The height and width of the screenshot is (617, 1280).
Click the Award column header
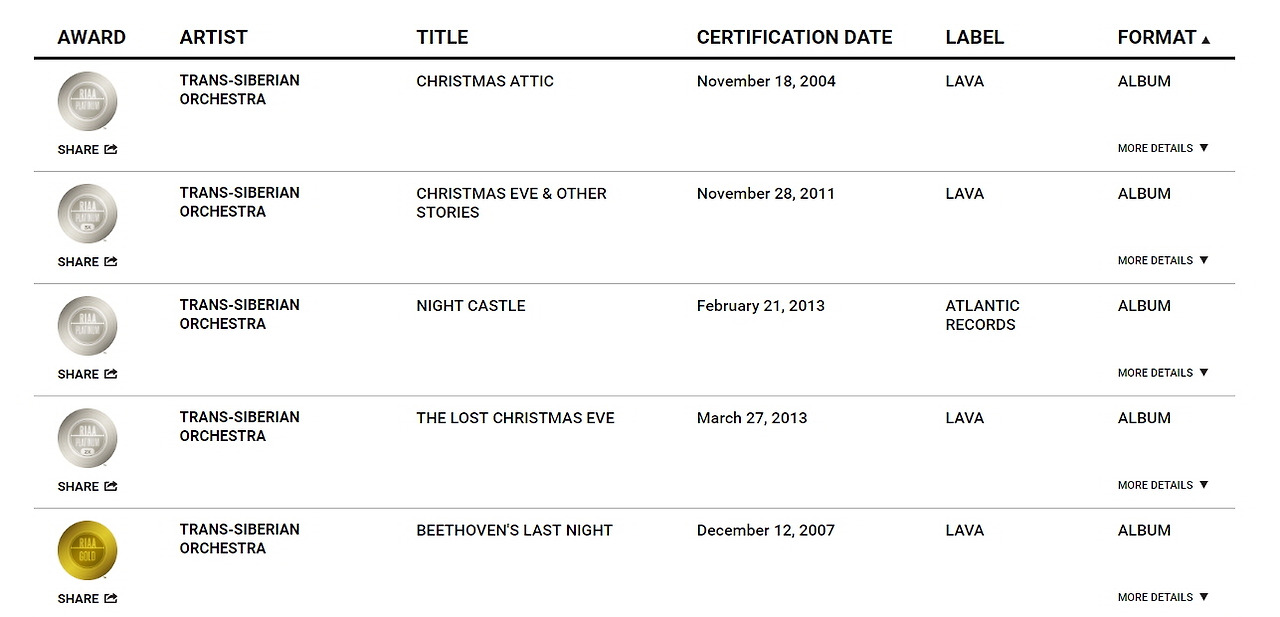pos(92,37)
